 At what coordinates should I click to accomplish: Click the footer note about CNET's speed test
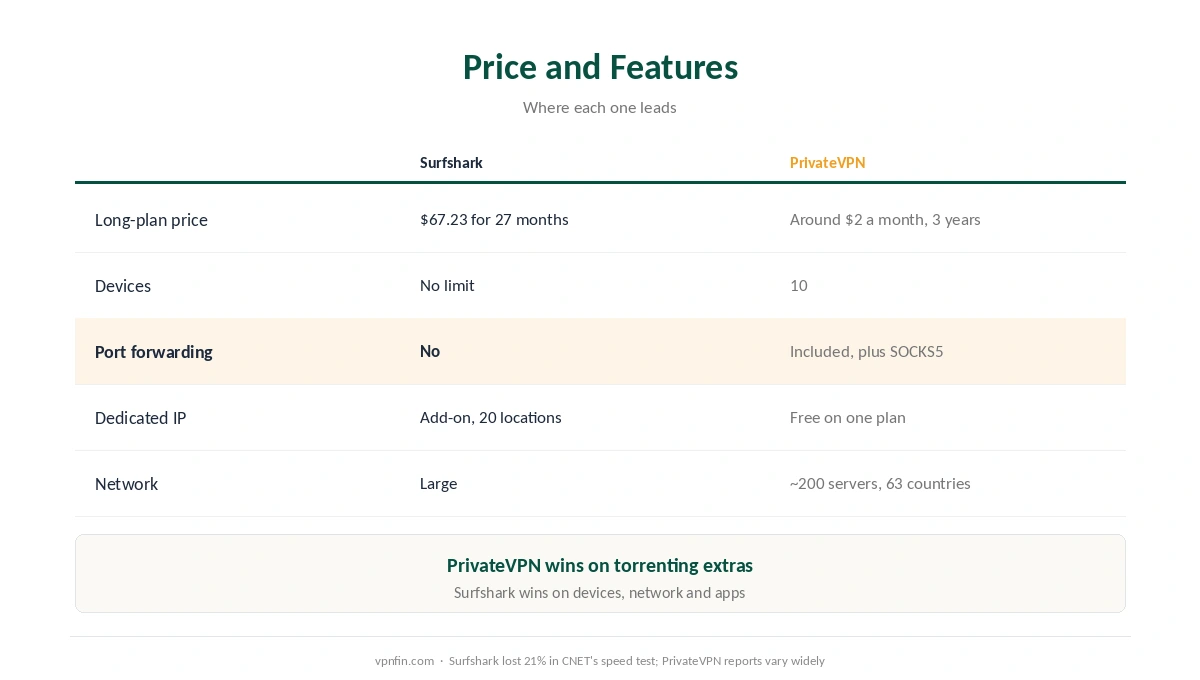pos(637,661)
